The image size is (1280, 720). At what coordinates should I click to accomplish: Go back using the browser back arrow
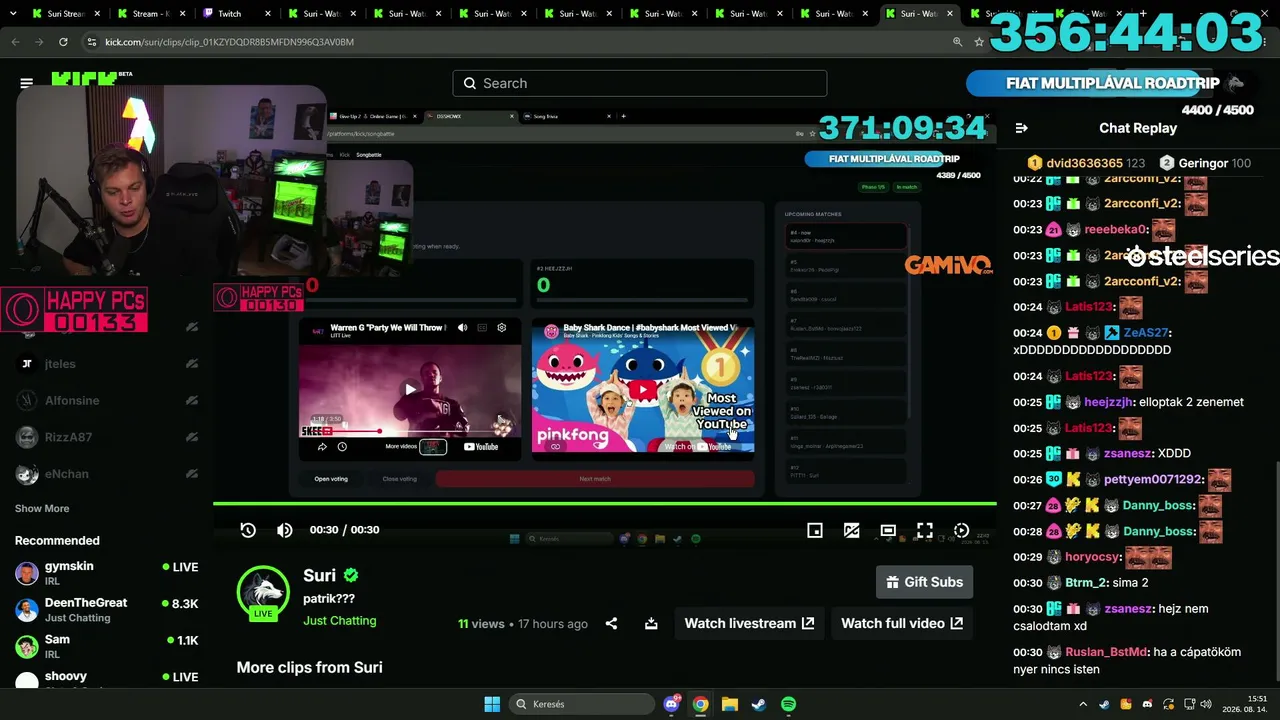[15, 42]
